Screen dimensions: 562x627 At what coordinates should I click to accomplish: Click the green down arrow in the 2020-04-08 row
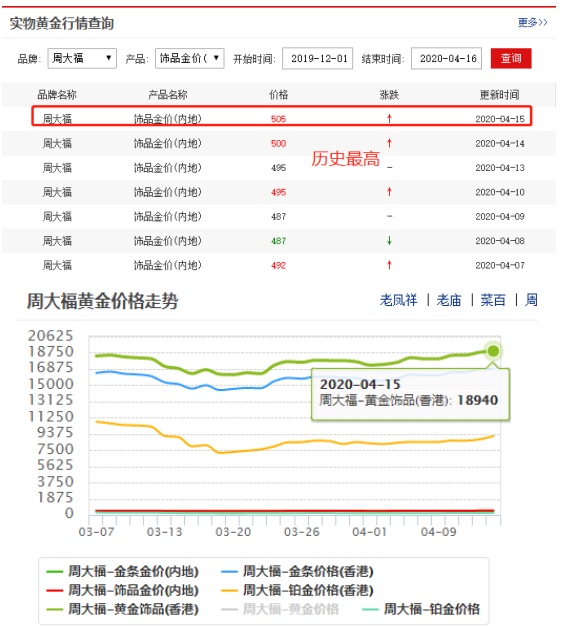pos(389,240)
